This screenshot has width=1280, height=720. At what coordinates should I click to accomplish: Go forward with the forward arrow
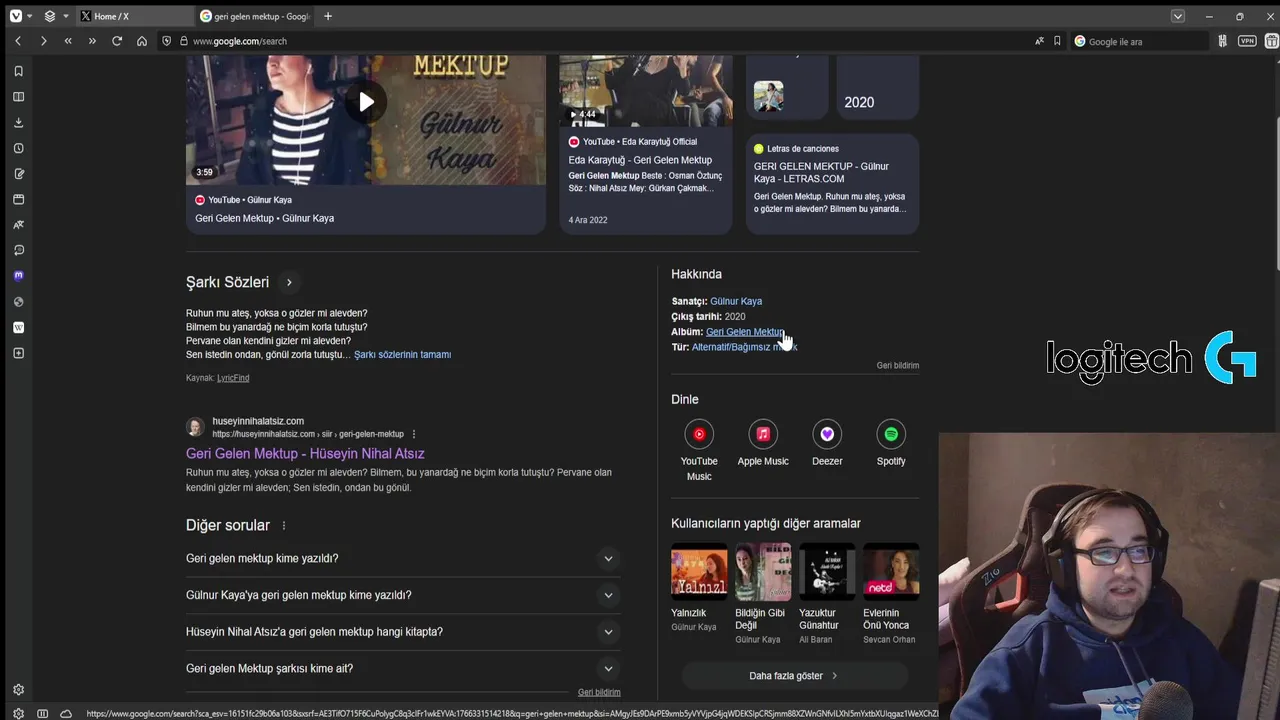point(43,41)
